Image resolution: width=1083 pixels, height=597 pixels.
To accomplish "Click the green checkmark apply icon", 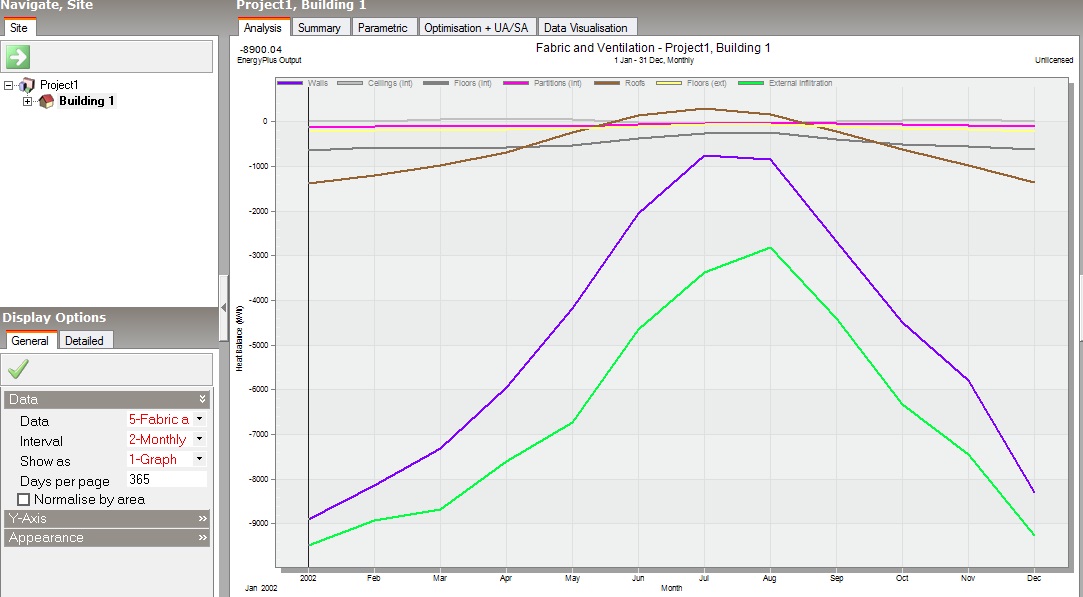I will point(18,369).
